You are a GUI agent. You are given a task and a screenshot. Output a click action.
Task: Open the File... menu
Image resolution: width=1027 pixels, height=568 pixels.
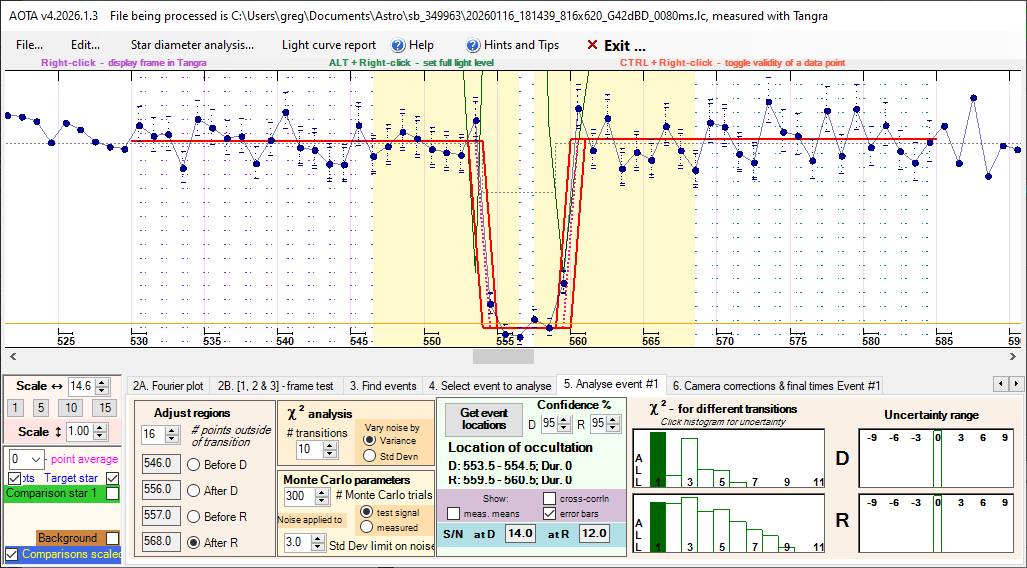tap(29, 45)
